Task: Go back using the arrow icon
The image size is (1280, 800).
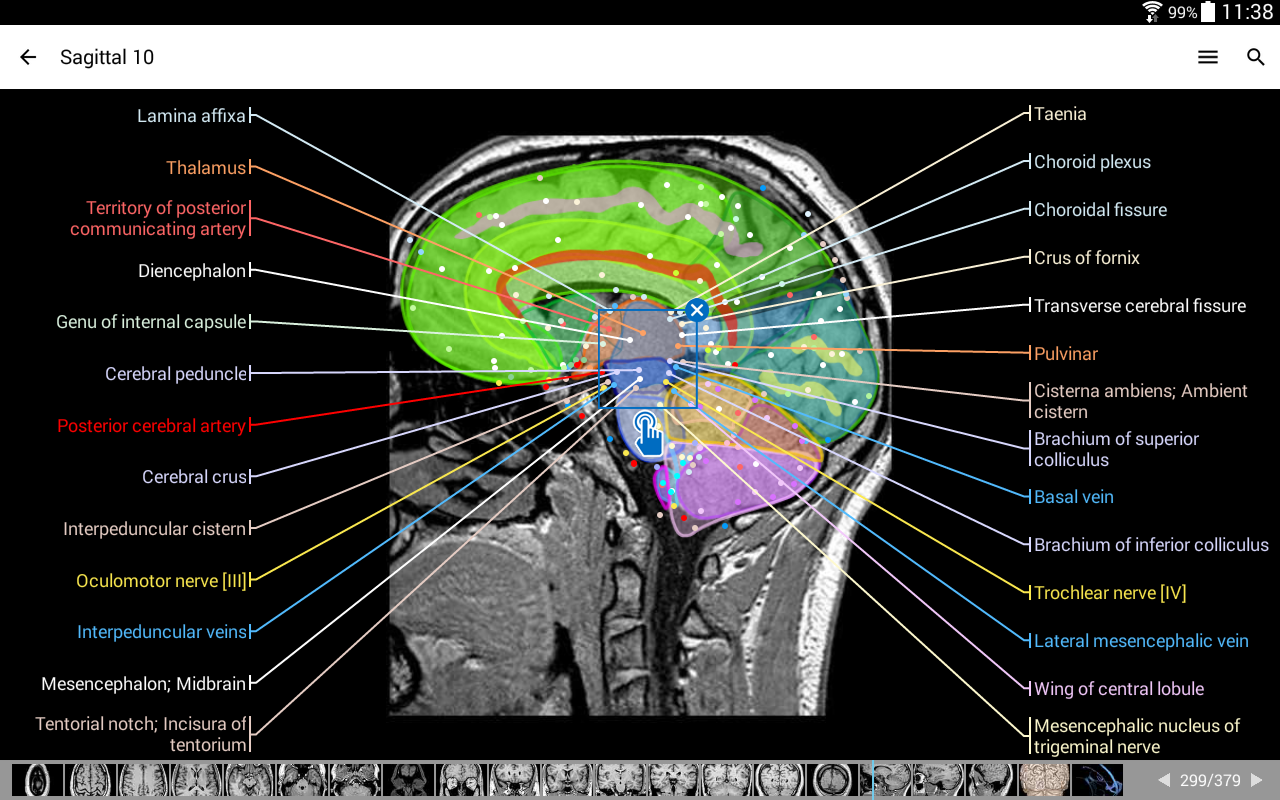Action: 28,57
